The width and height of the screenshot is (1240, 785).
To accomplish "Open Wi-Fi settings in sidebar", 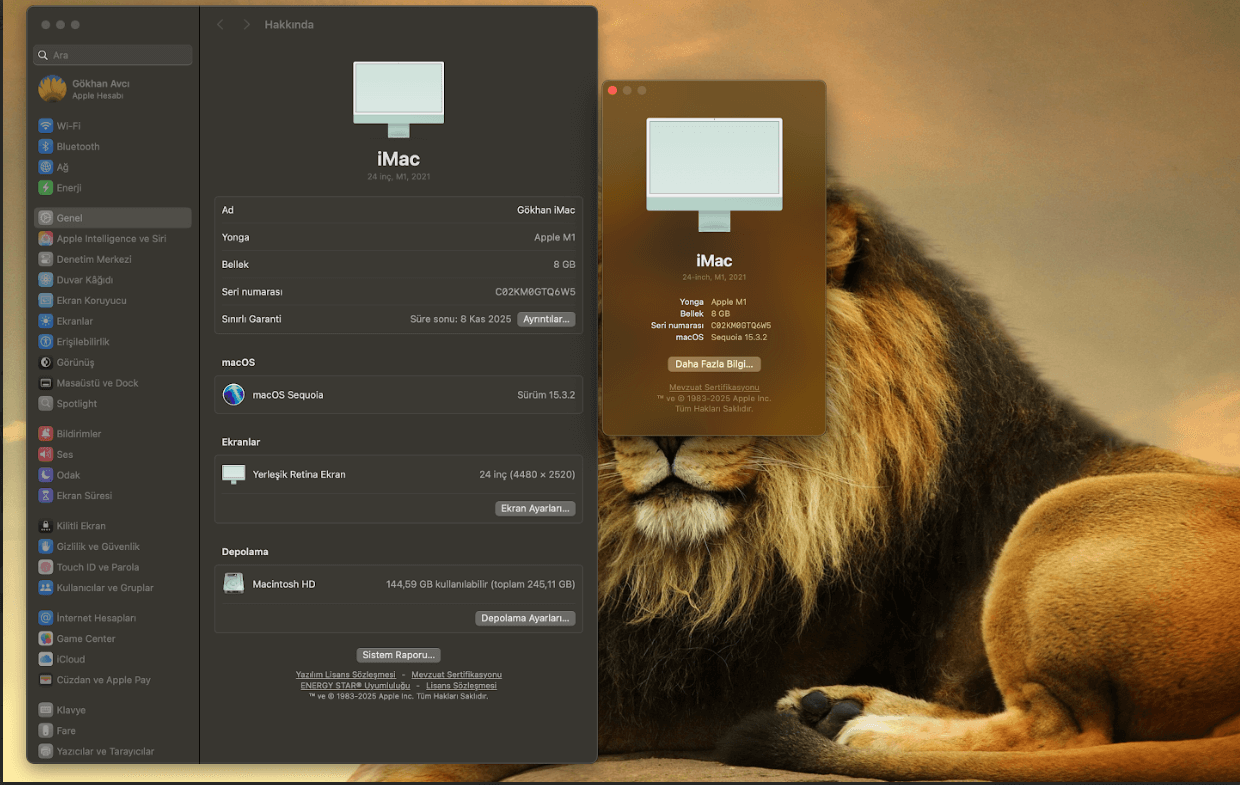I will pyautogui.click(x=113, y=126).
